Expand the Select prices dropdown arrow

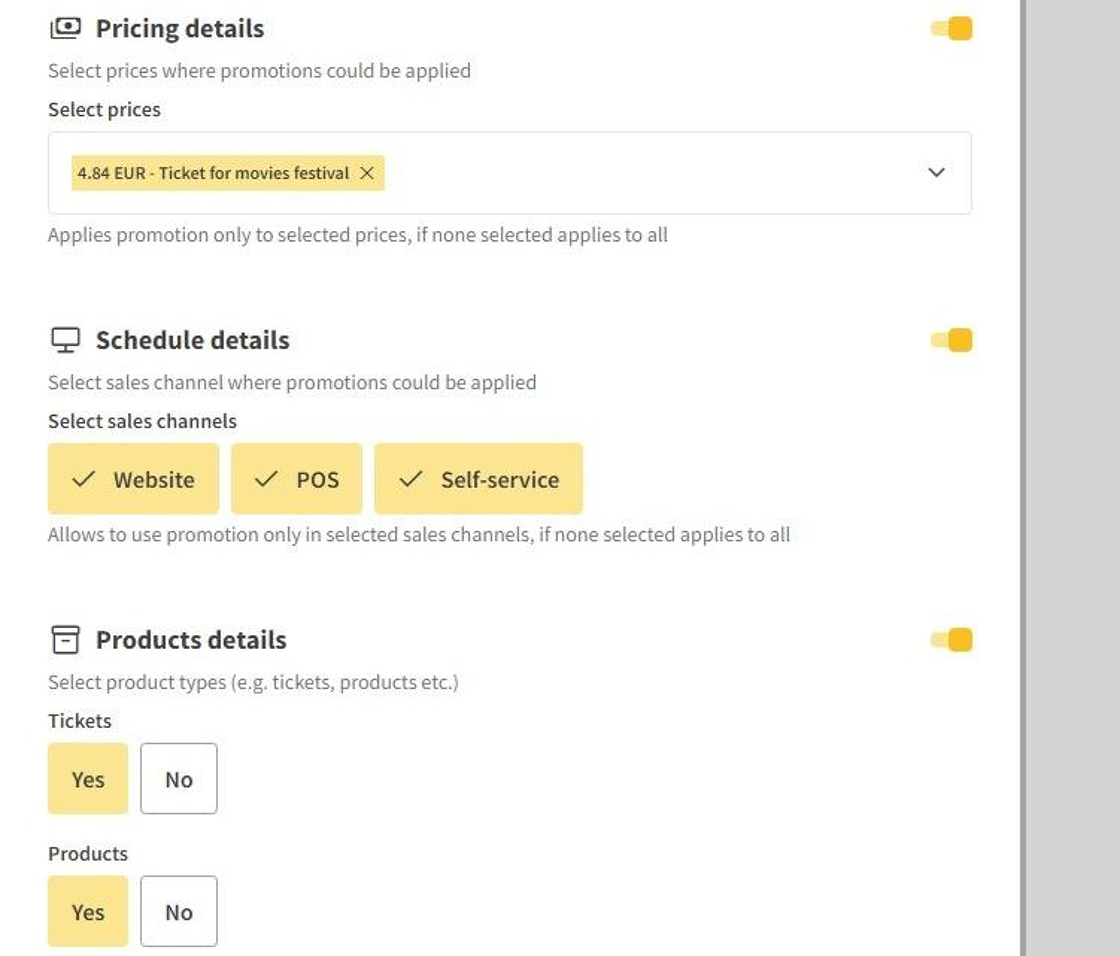(936, 173)
